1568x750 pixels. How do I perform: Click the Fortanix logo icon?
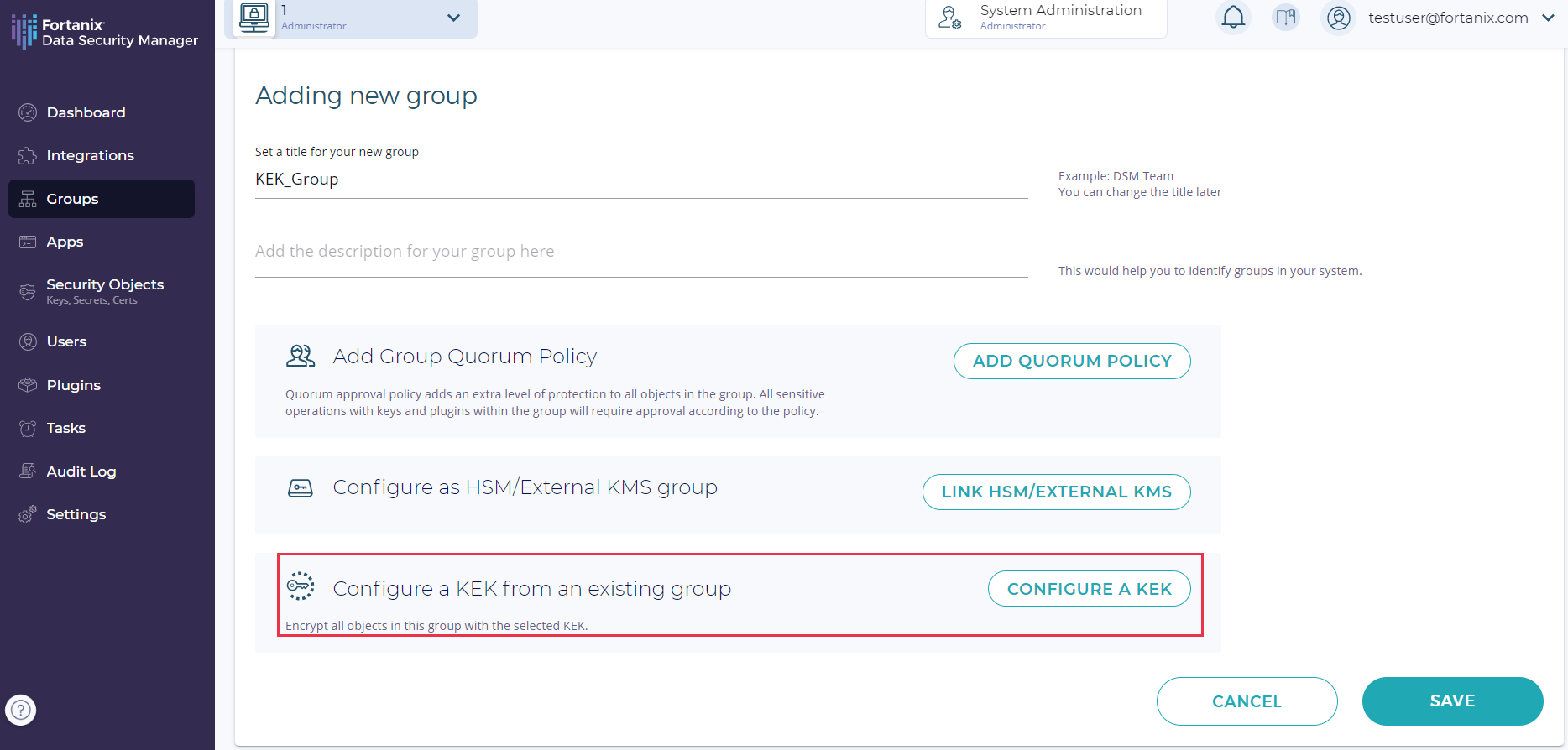(x=24, y=32)
